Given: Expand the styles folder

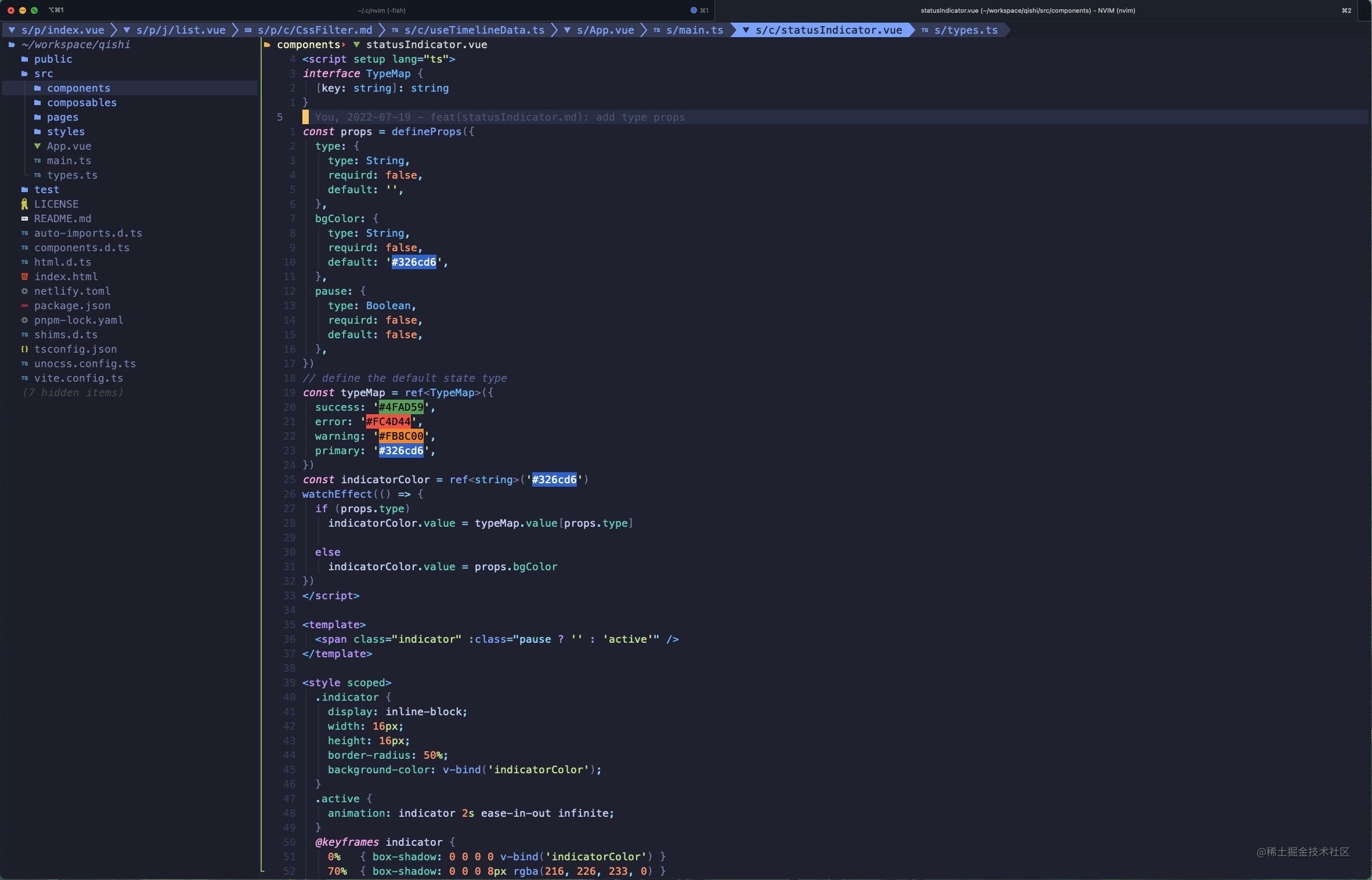Looking at the screenshot, I should click(x=66, y=132).
